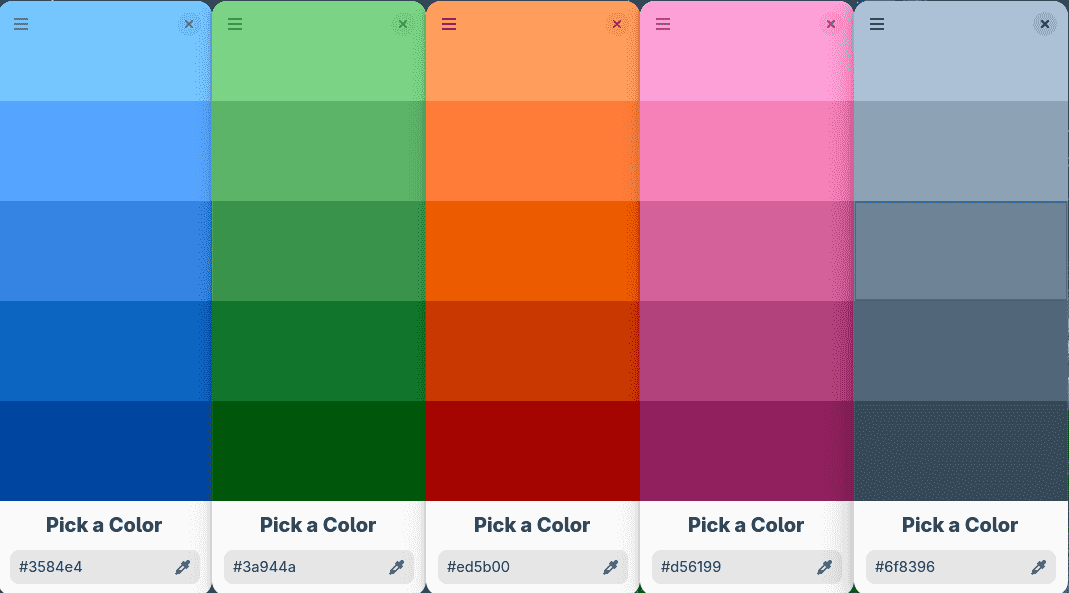Screen dimensions: 1069x593
Task: Show the menu in the pink panel
Action: pyautogui.click(x=663, y=24)
